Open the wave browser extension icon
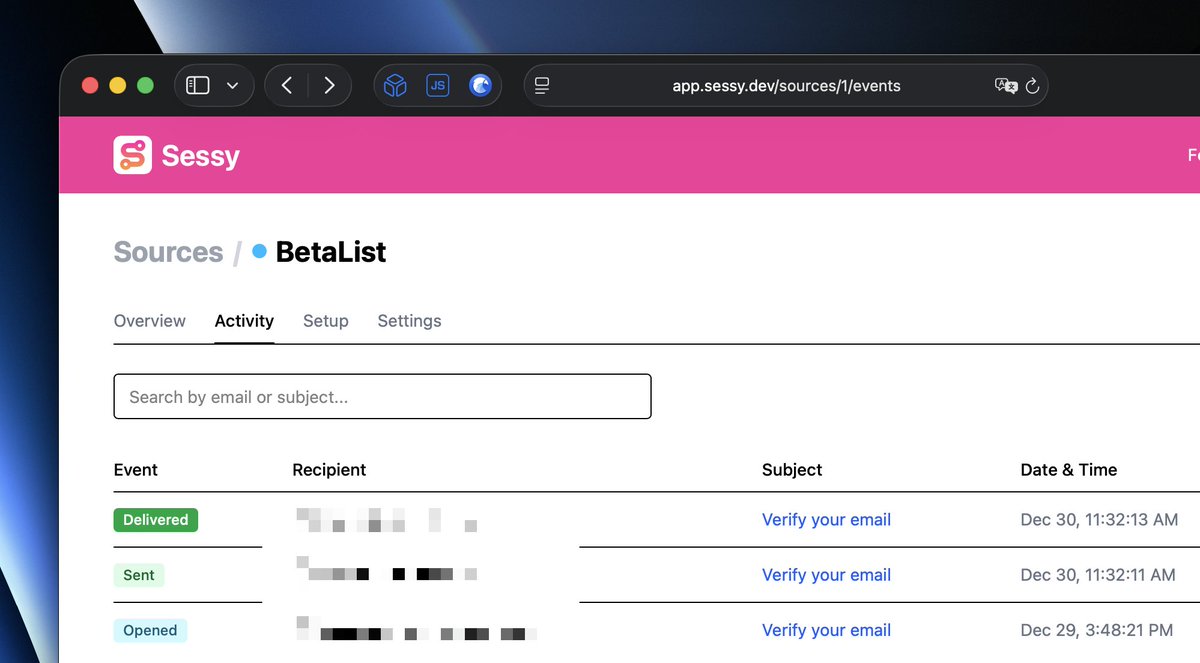Image resolution: width=1200 pixels, height=663 pixels. point(480,85)
